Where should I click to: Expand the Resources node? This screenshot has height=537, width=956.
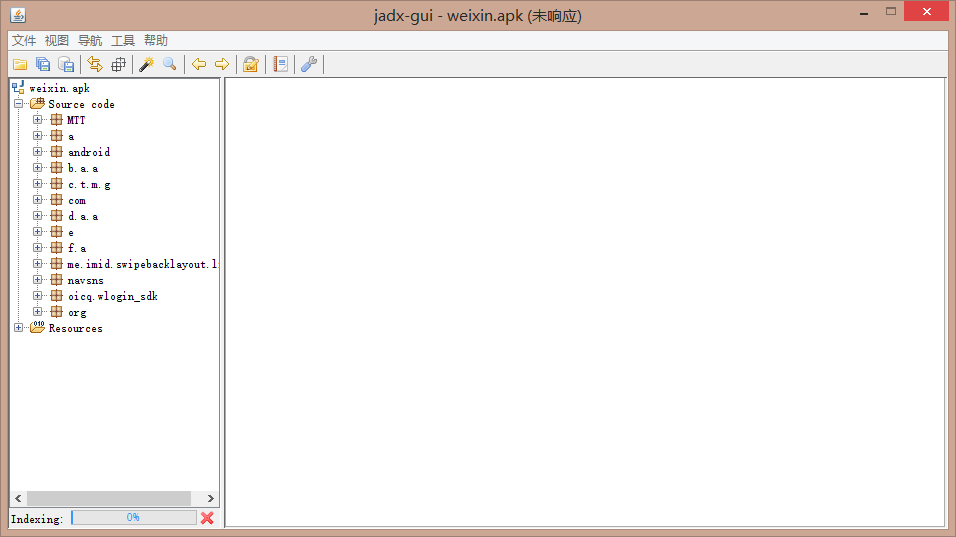click(18, 327)
